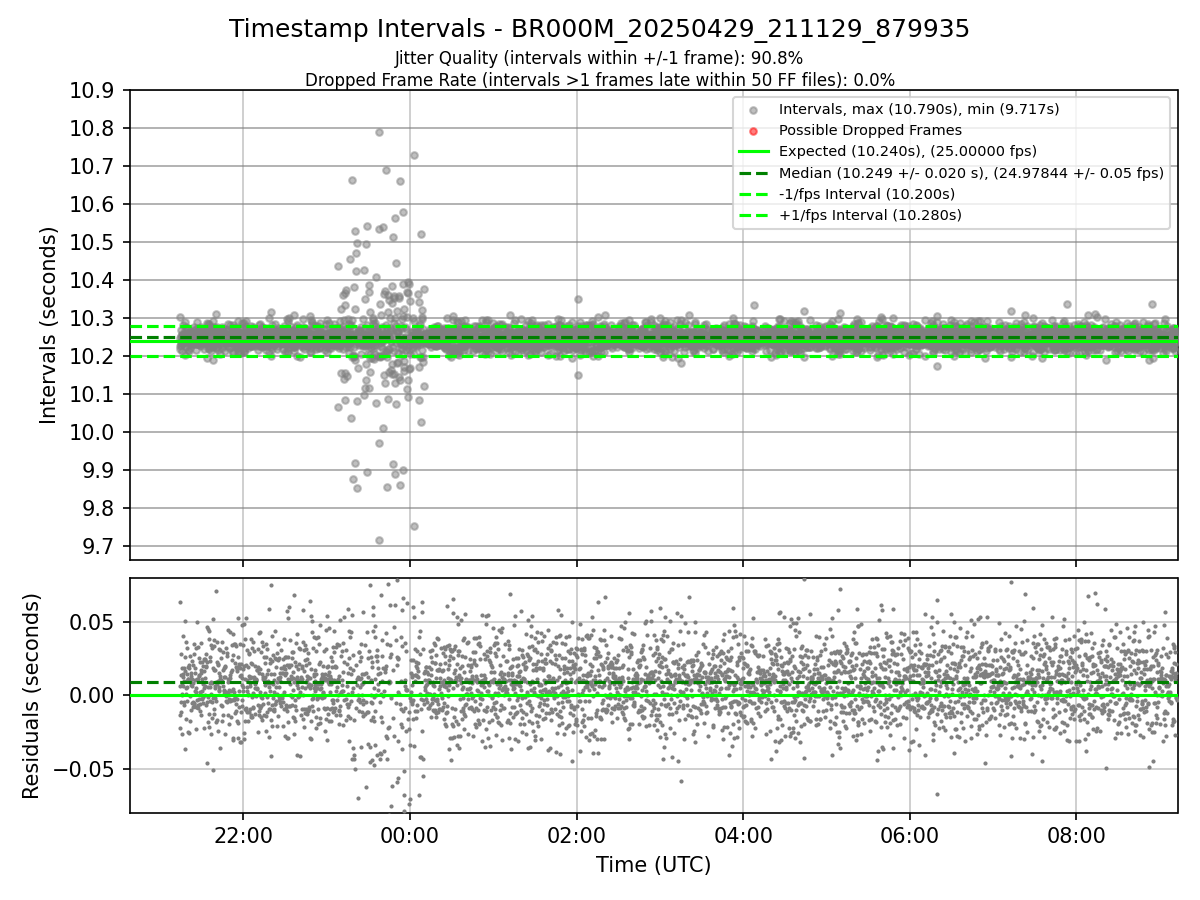The image size is (1200, 900).
Task: Click the gray dot marker beside 'Intervals' in legend
Action: tap(753, 109)
